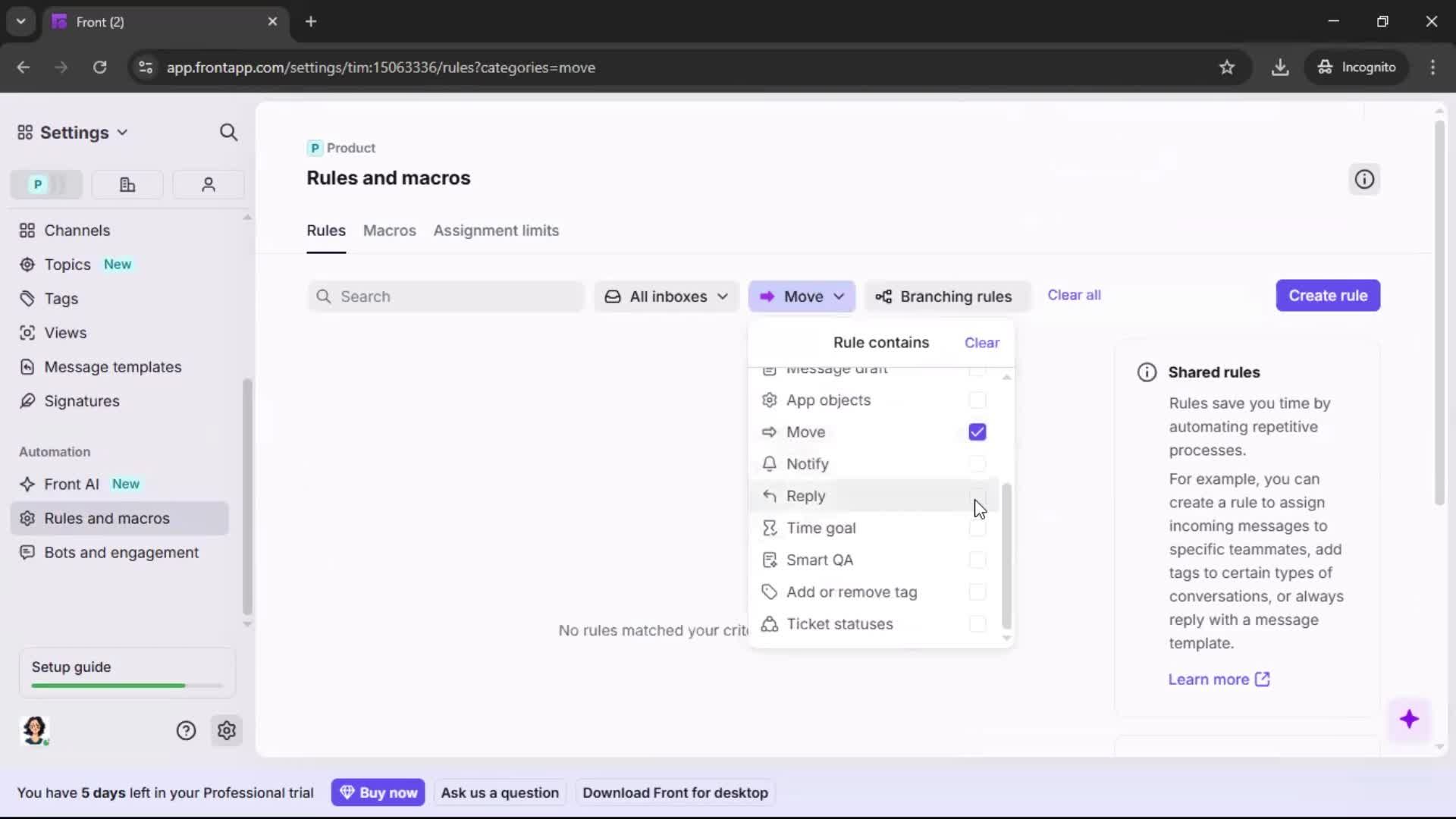Open the Settings workspace chevron

pyautogui.click(x=124, y=132)
